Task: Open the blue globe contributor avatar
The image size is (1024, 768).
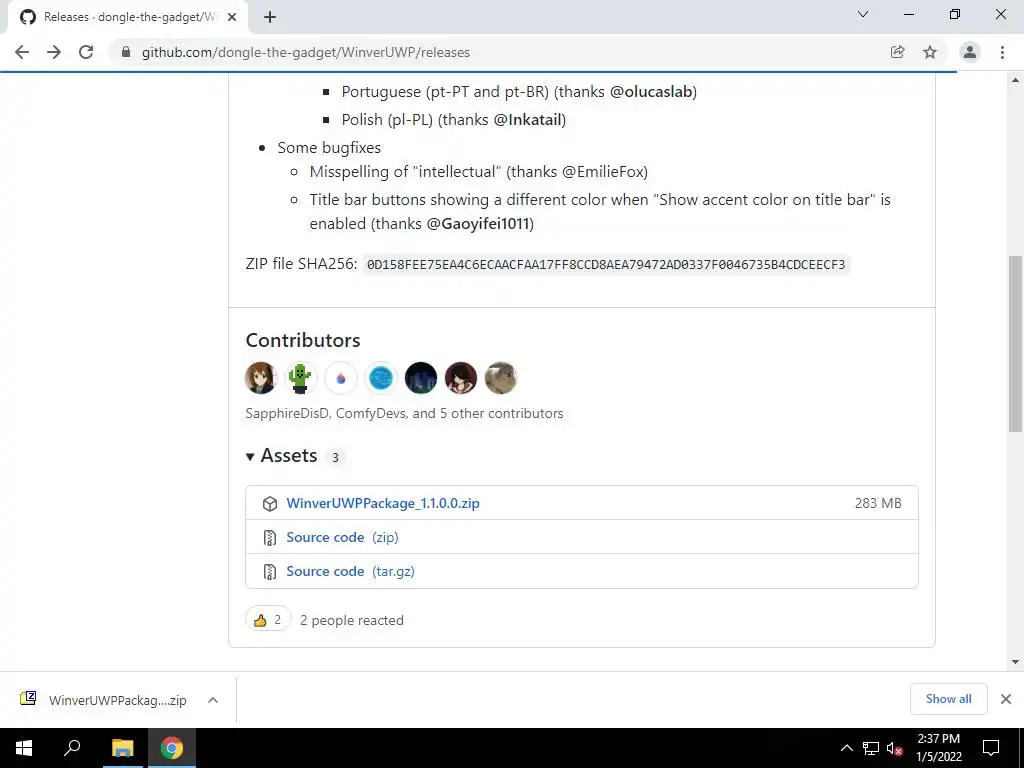Action: point(381,378)
